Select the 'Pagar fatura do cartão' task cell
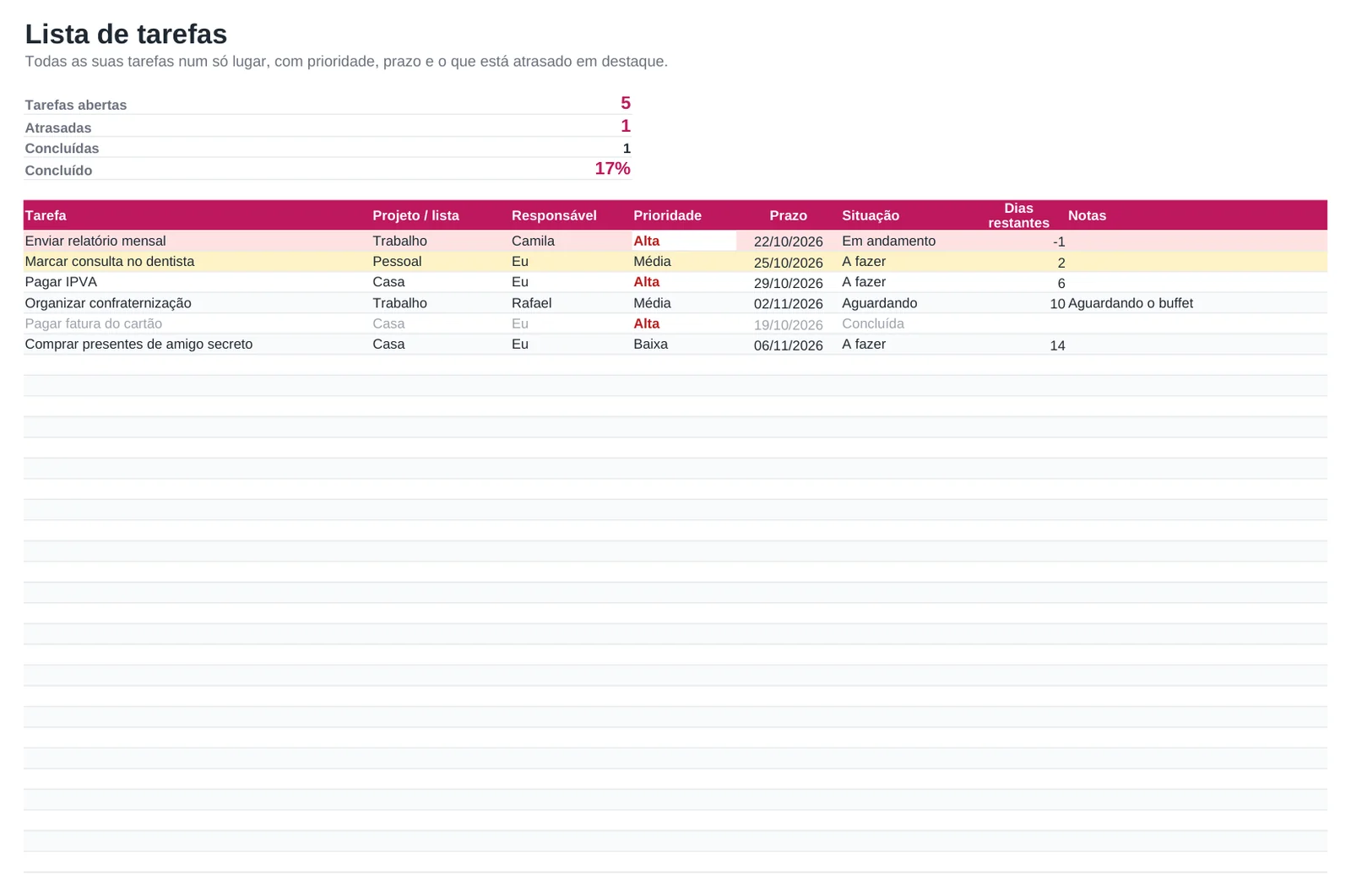Image resolution: width=1351 pixels, height=896 pixels. [197, 323]
